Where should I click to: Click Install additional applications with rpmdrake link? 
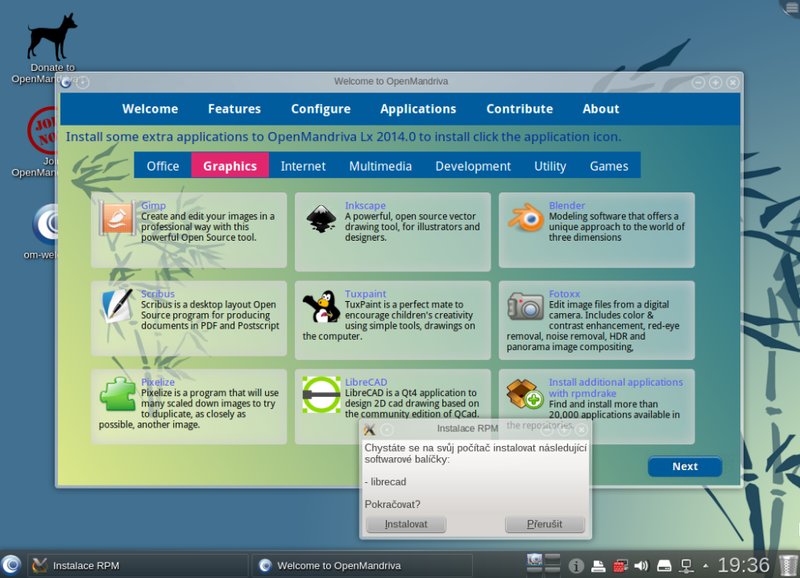click(x=615, y=387)
